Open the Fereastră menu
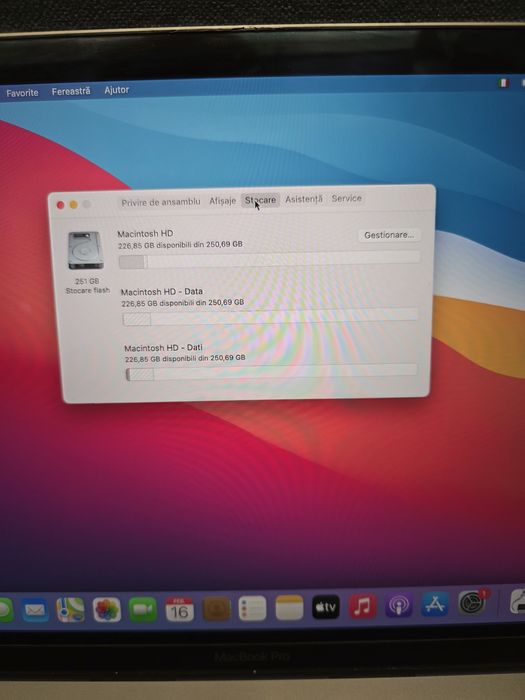This screenshot has width=525, height=700. (71, 92)
